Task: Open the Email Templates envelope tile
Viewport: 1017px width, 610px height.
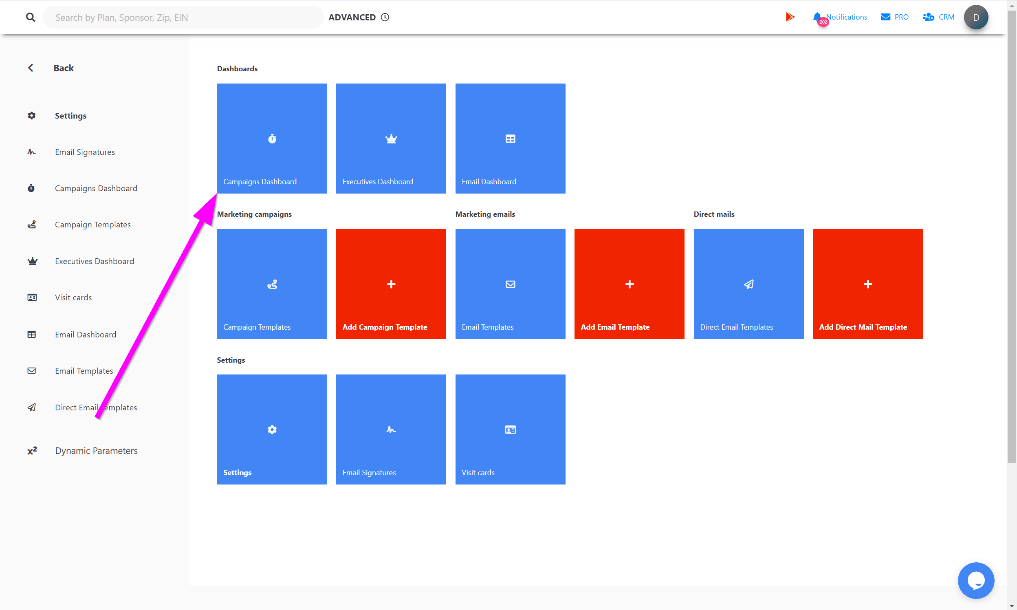Action: click(510, 284)
